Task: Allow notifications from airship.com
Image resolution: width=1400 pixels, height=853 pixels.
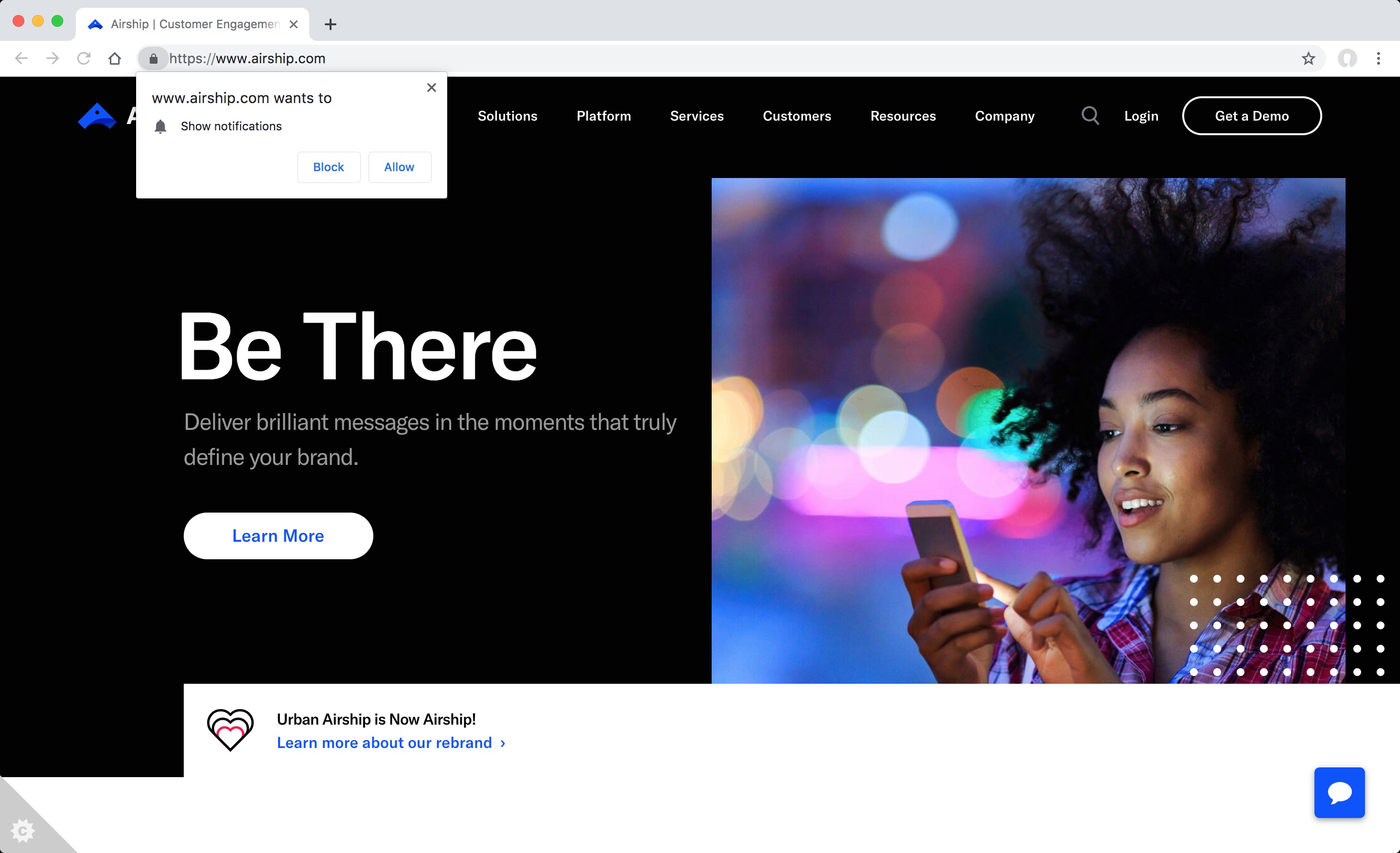Action: point(399,167)
